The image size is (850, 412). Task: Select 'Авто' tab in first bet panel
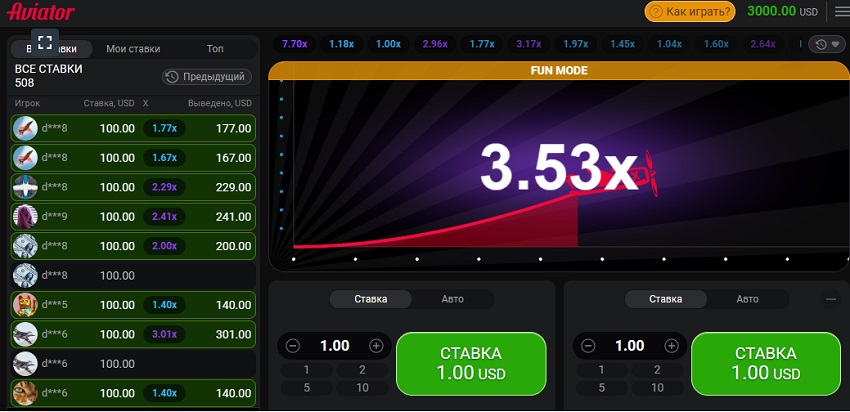[x=453, y=299]
